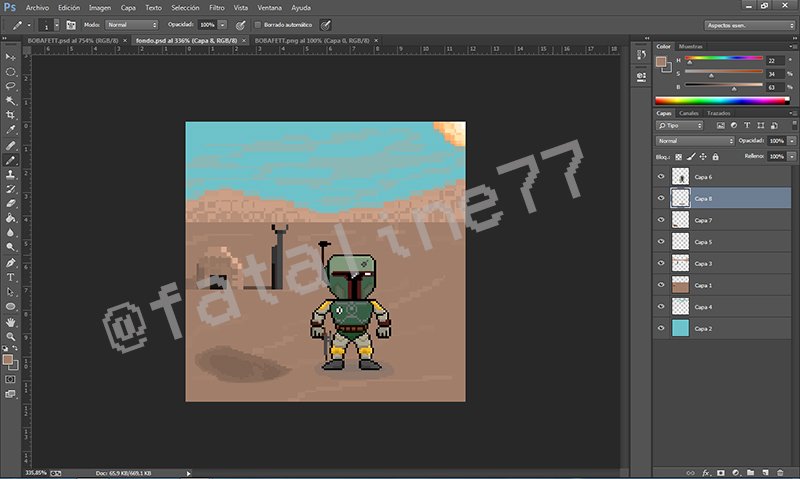Click the delete layer trash icon

click(780, 473)
